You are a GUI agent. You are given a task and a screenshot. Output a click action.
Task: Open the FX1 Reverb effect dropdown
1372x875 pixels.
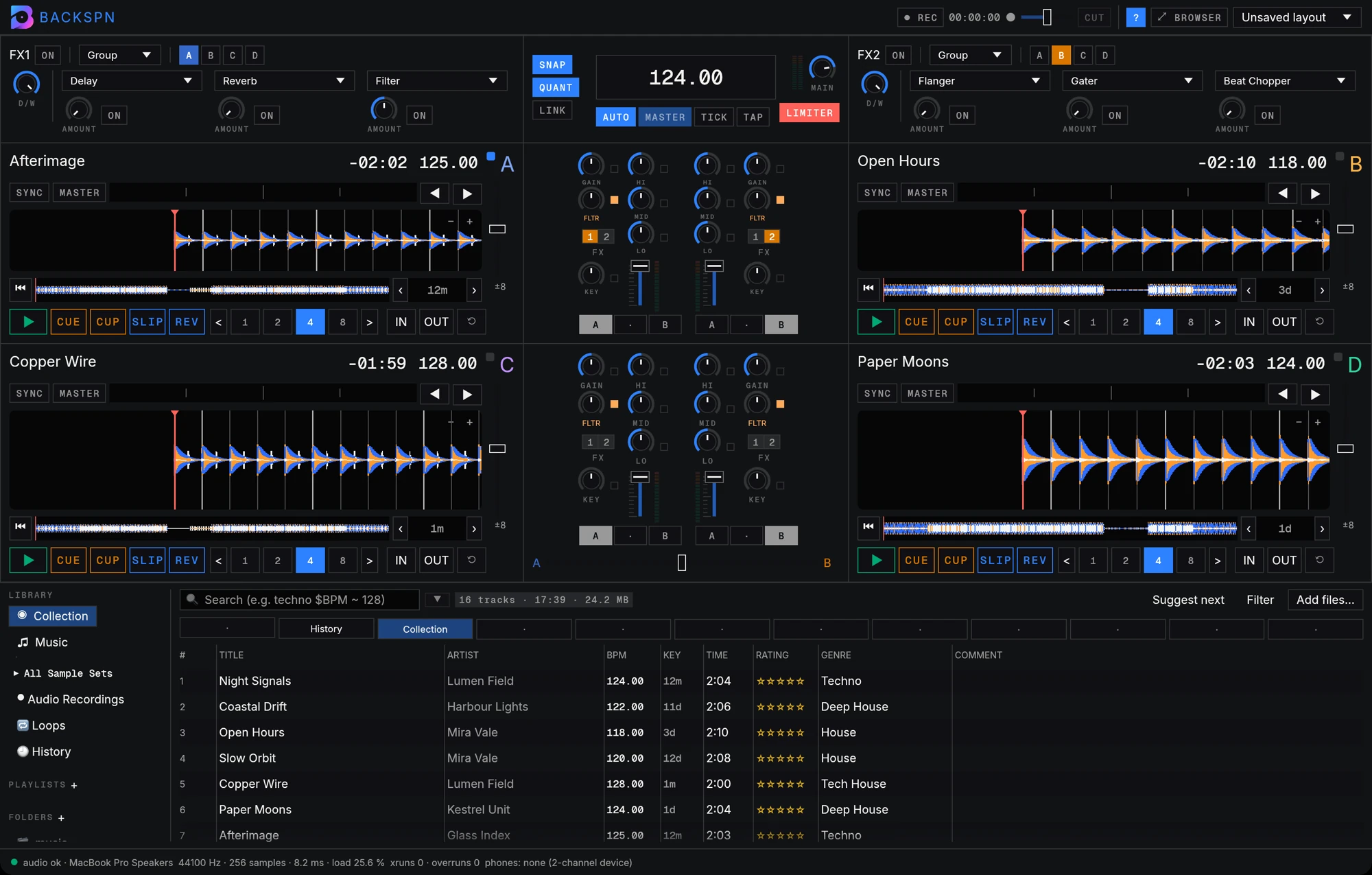(285, 81)
